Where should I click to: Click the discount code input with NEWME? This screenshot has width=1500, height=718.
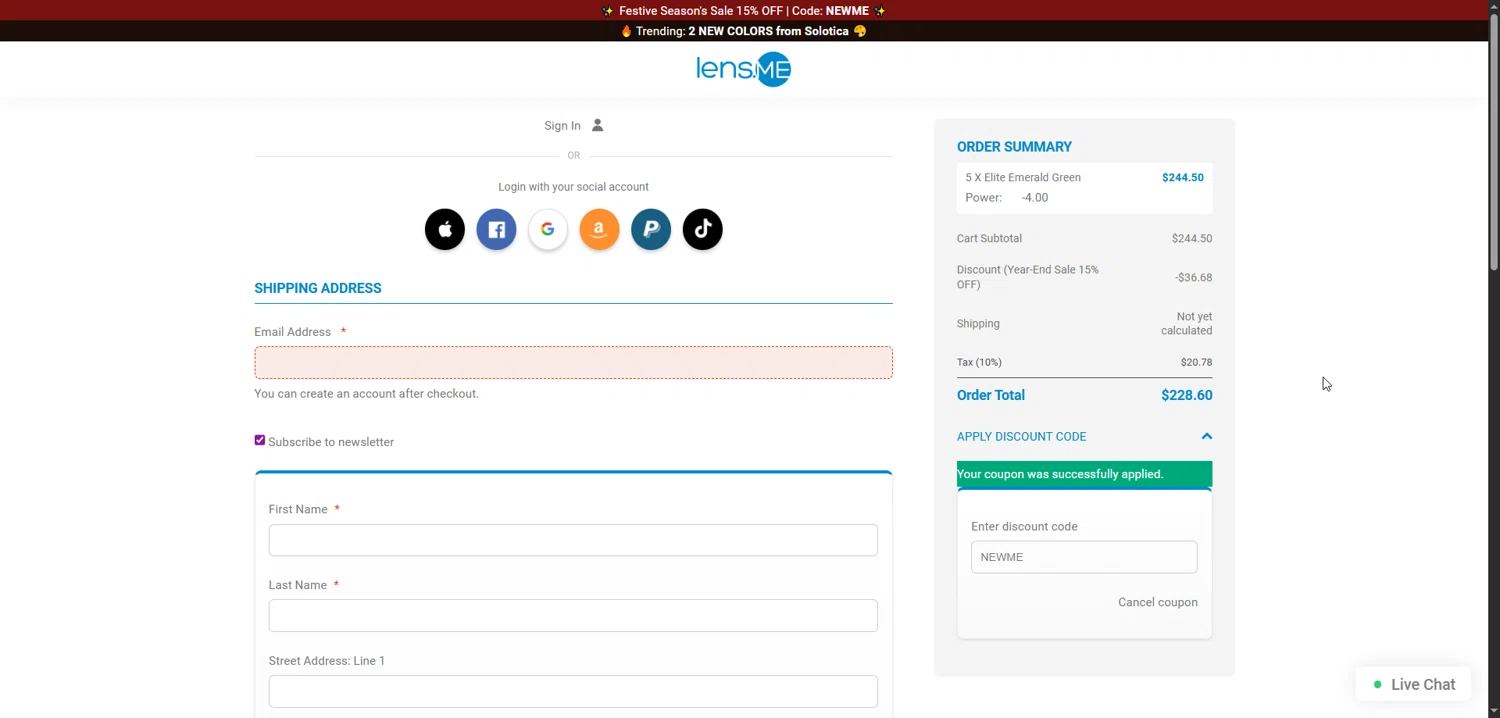click(1084, 557)
